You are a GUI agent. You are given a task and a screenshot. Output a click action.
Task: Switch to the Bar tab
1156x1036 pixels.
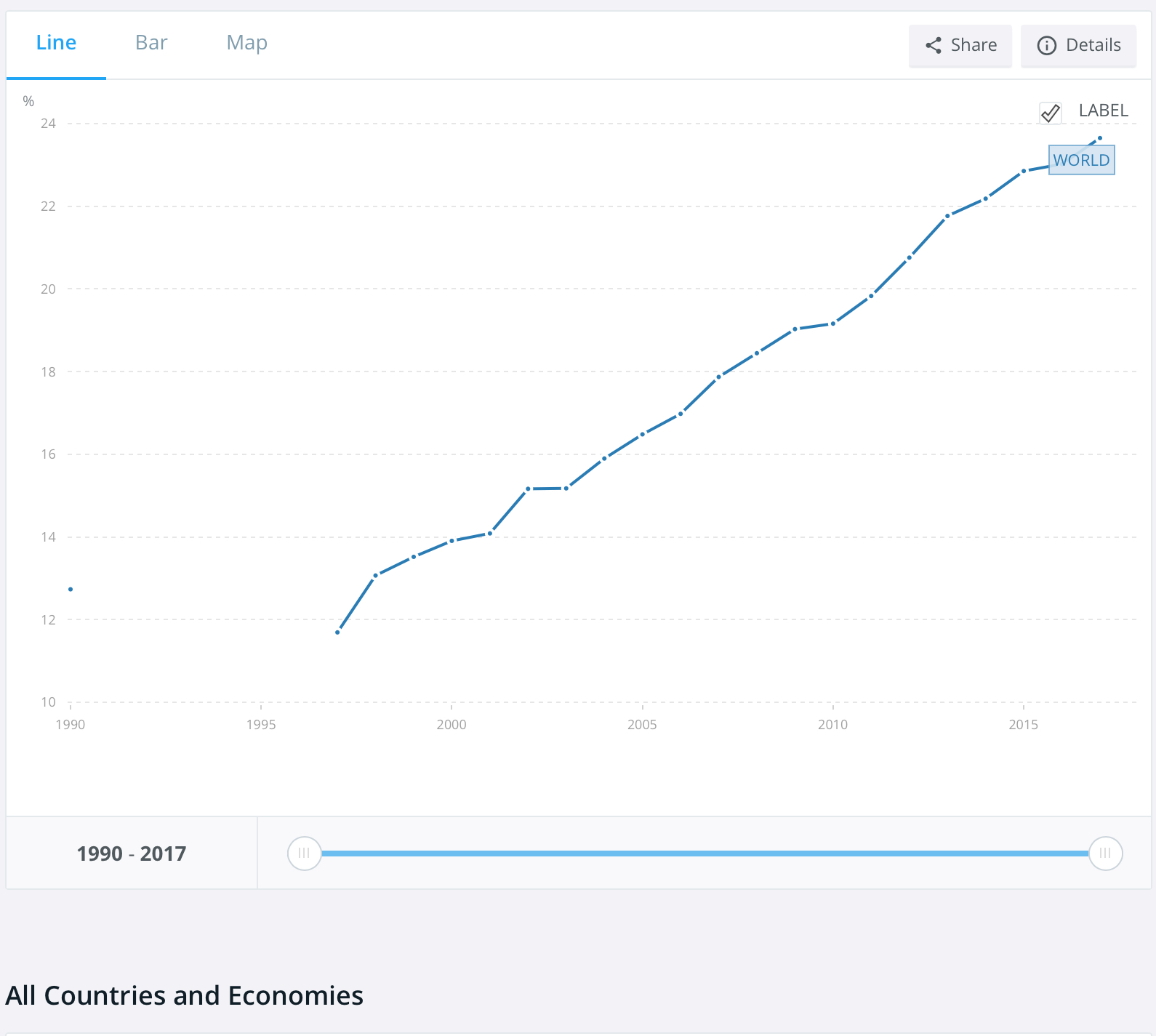click(x=151, y=43)
